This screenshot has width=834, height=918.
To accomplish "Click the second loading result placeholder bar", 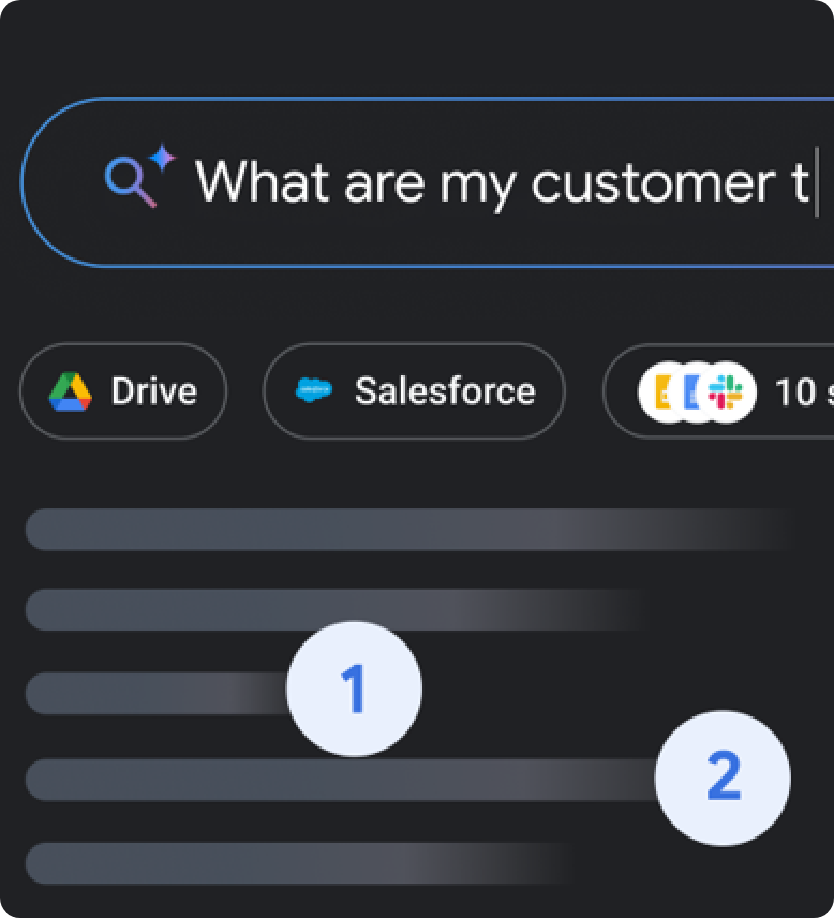I will tap(339, 609).
